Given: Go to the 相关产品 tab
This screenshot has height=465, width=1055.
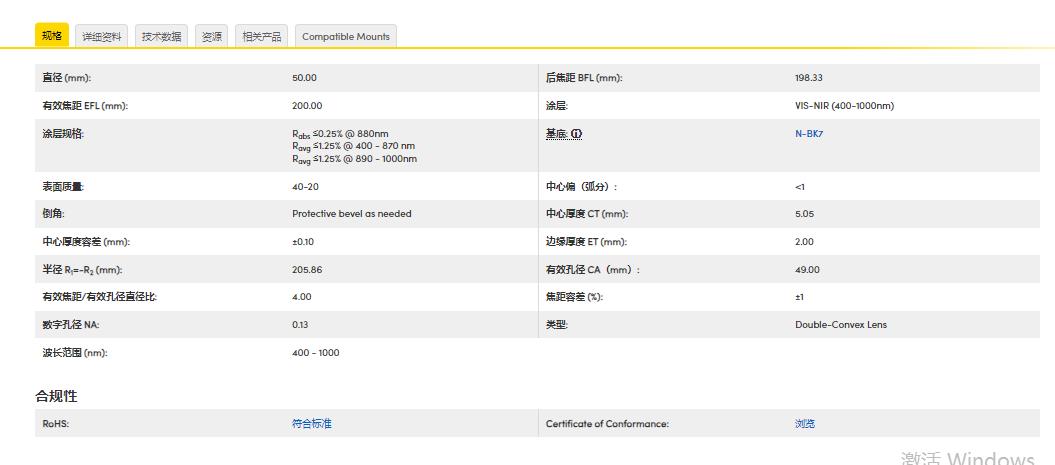Looking at the screenshot, I should (x=262, y=36).
